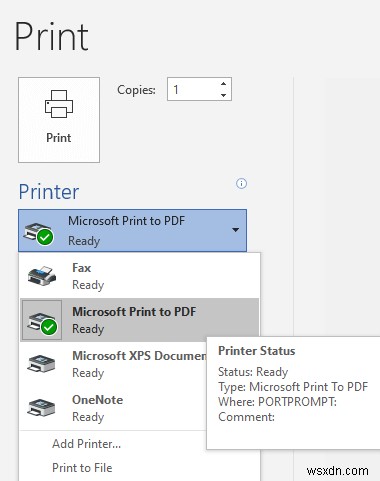Click the Printer section heading

tap(49, 192)
